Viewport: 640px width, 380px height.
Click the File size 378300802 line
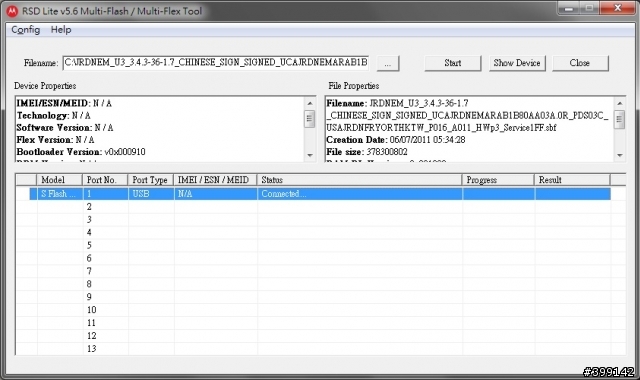coord(367,152)
